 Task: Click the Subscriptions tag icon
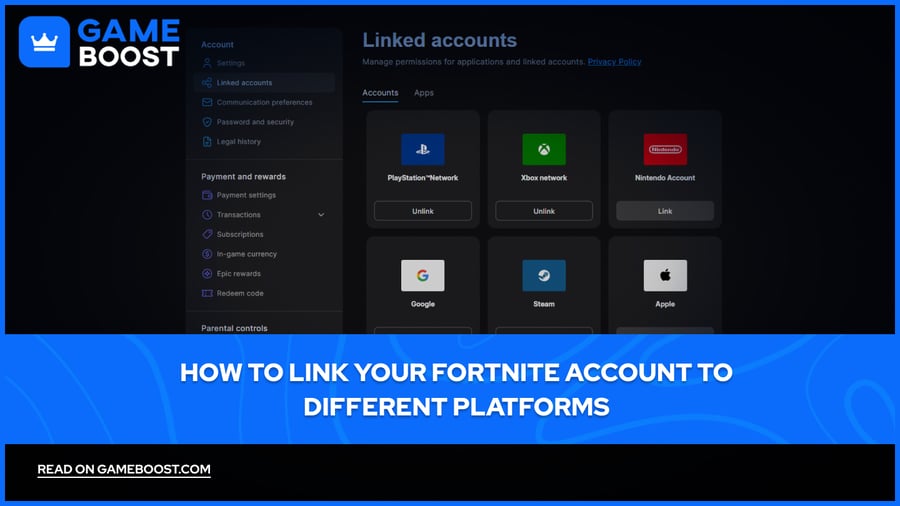click(207, 234)
